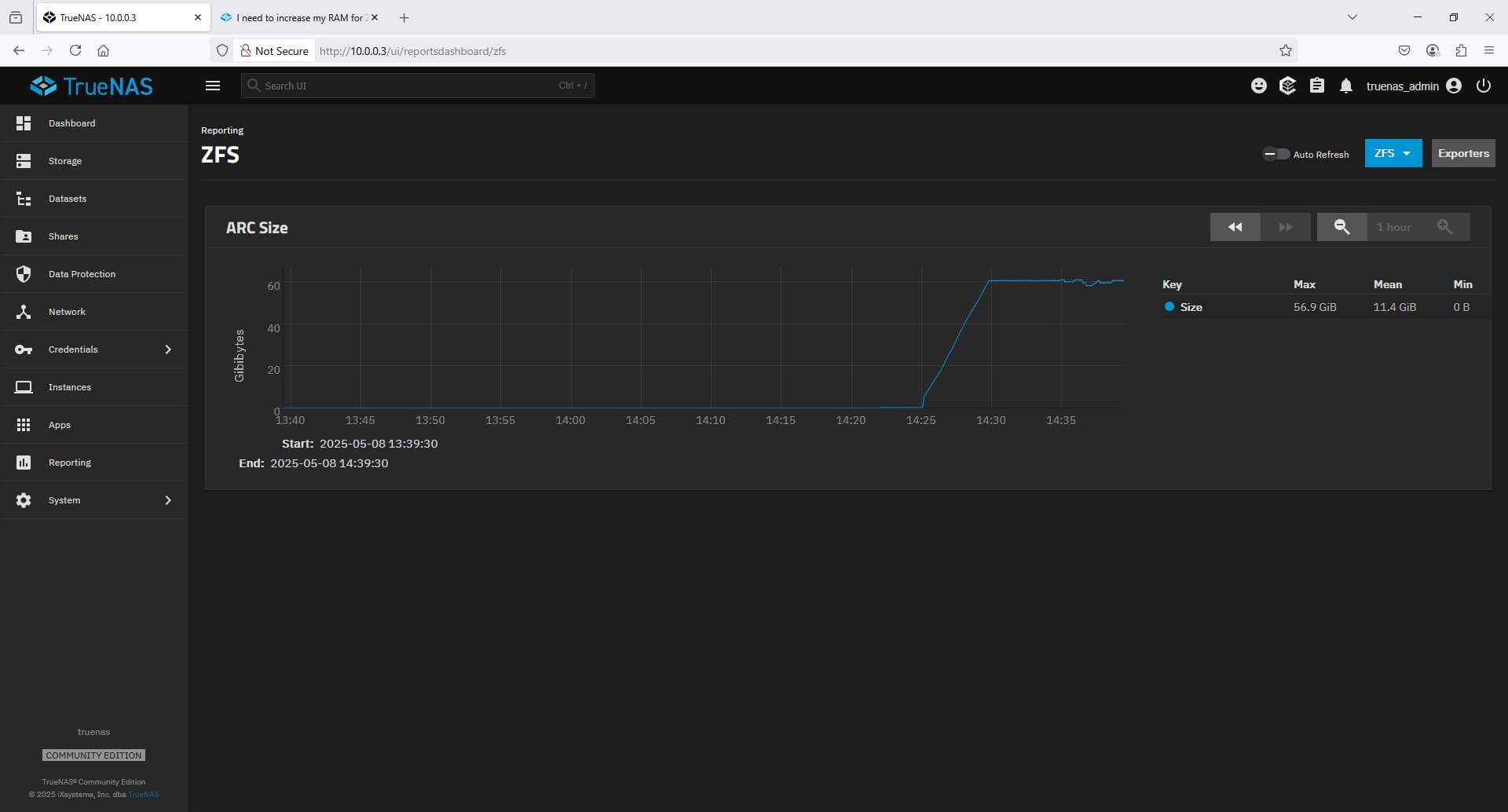Open the browser tab list dropdown

point(1352,17)
